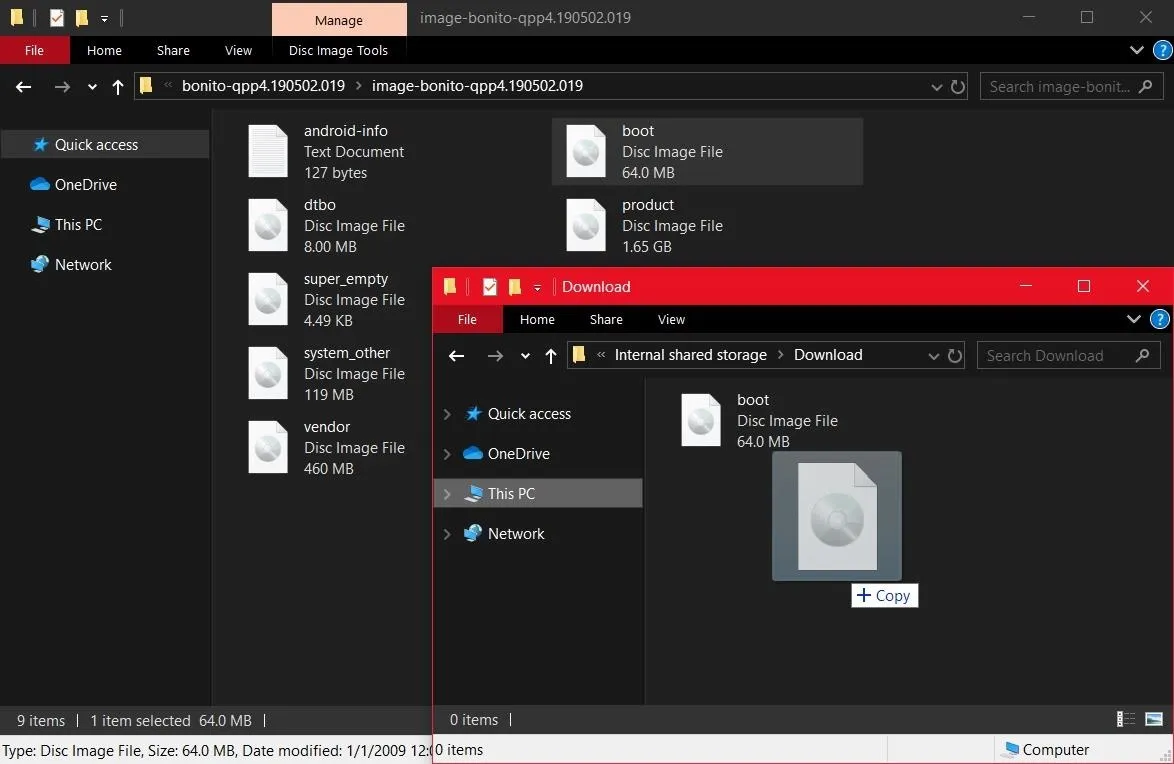
Task: Select the system_other disc image icon
Action: [x=268, y=373]
